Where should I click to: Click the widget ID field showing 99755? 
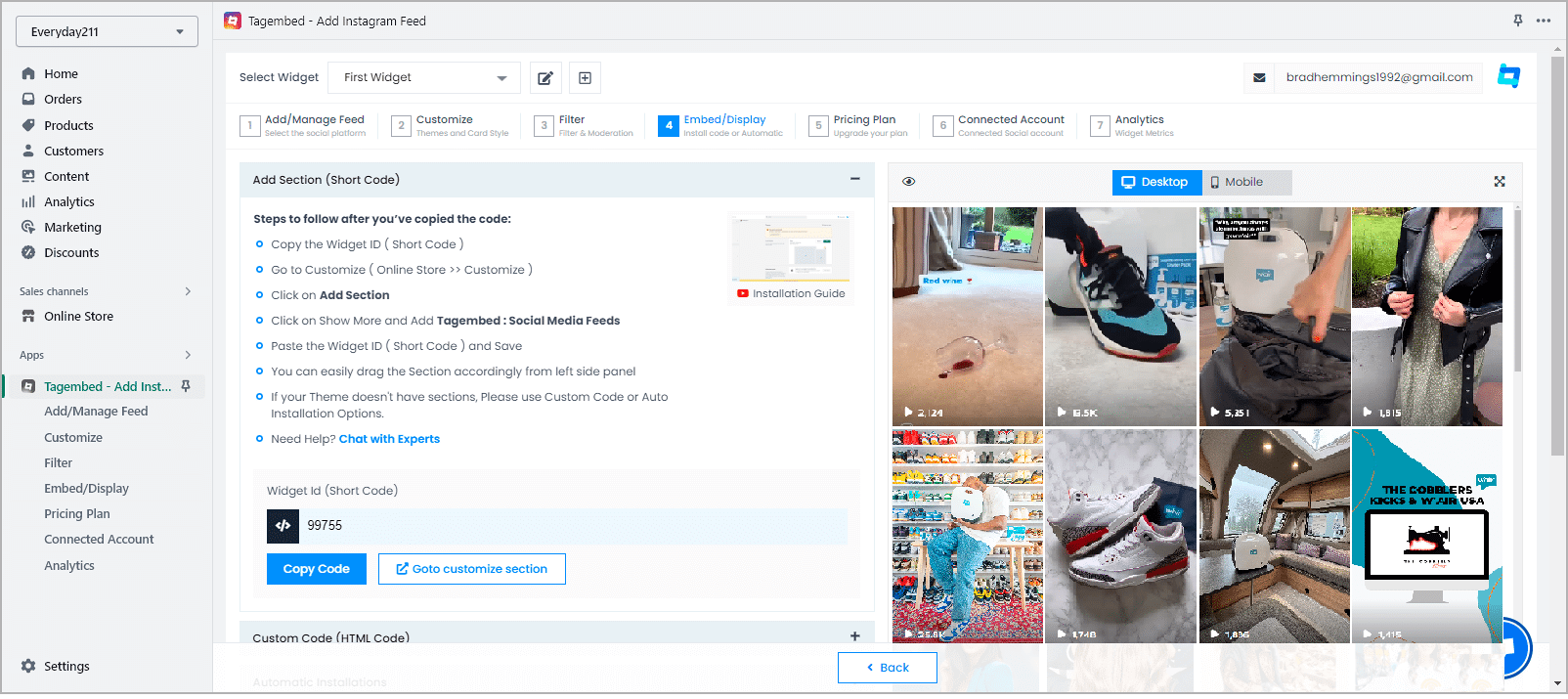(x=574, y=525)
